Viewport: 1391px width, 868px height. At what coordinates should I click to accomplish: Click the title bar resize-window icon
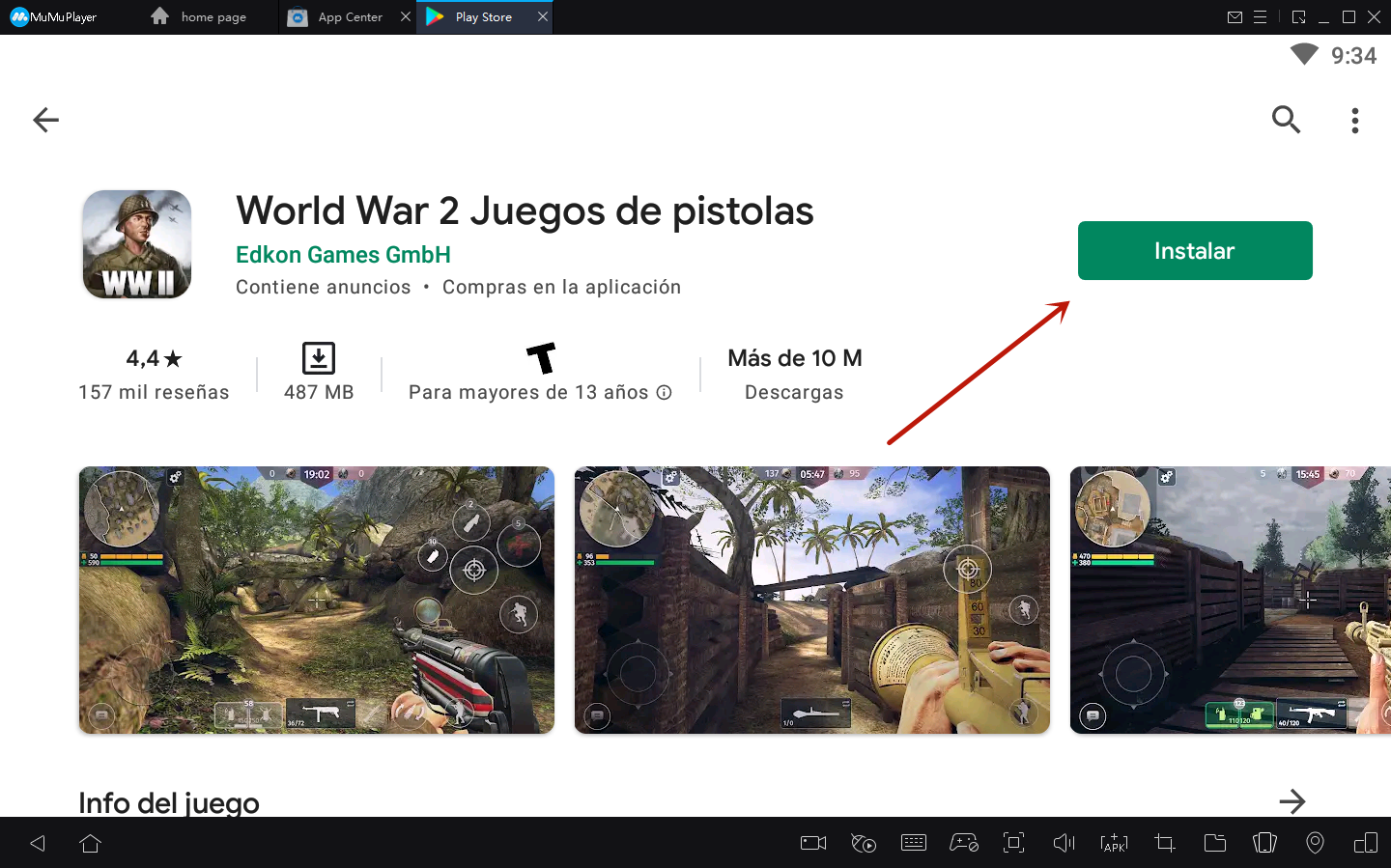tap(1298, 17)
